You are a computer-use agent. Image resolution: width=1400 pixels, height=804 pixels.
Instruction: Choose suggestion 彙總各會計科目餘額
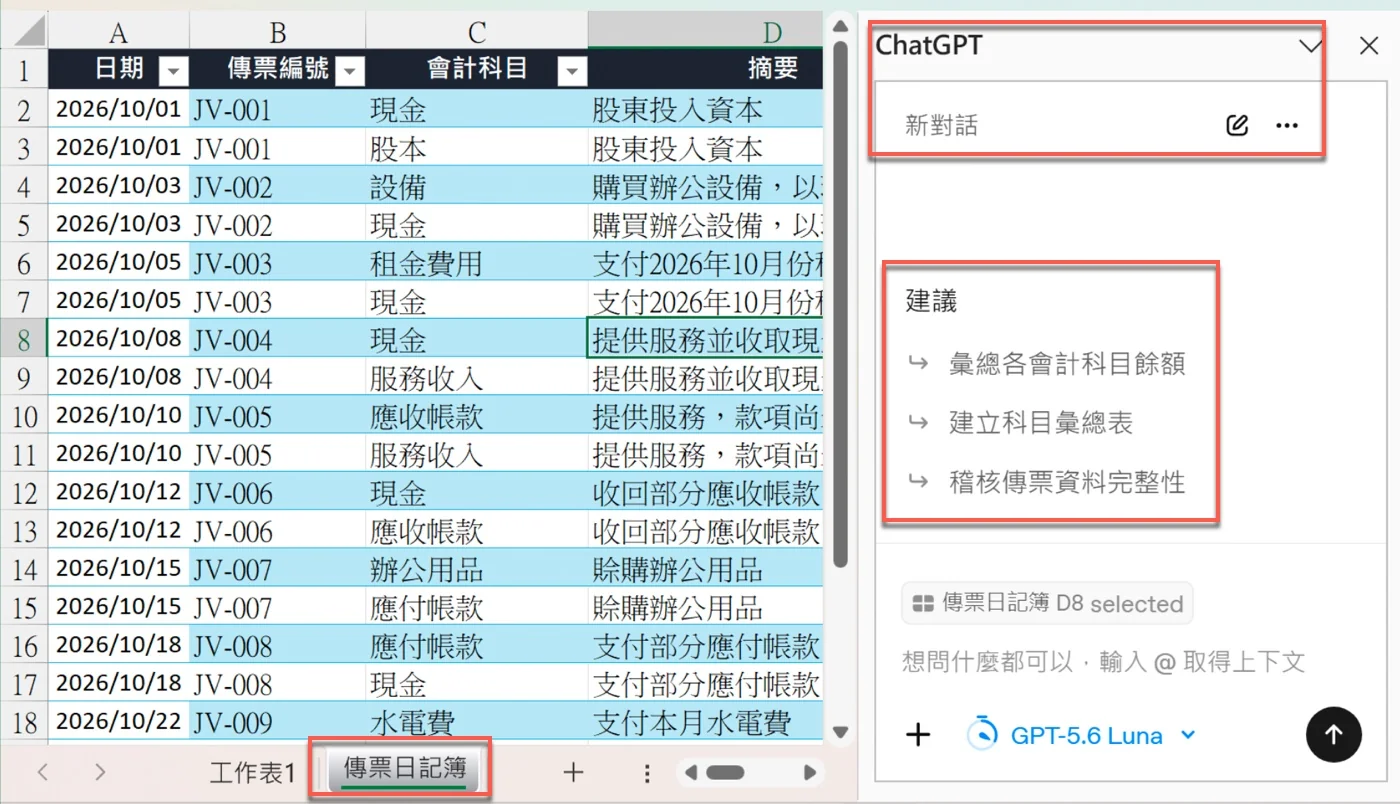[1066, 363]
